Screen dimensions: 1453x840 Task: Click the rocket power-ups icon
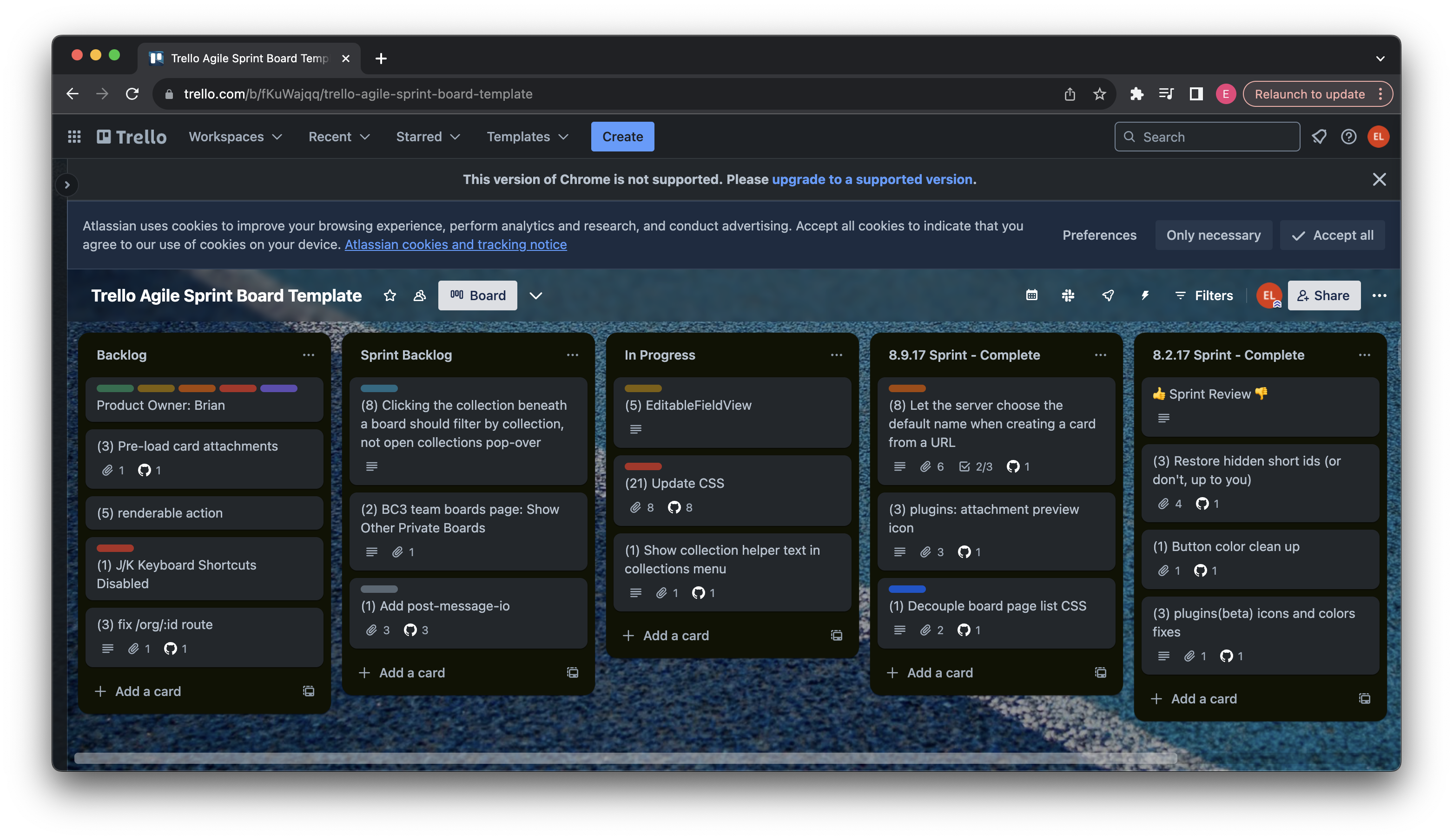(1108, 295)
